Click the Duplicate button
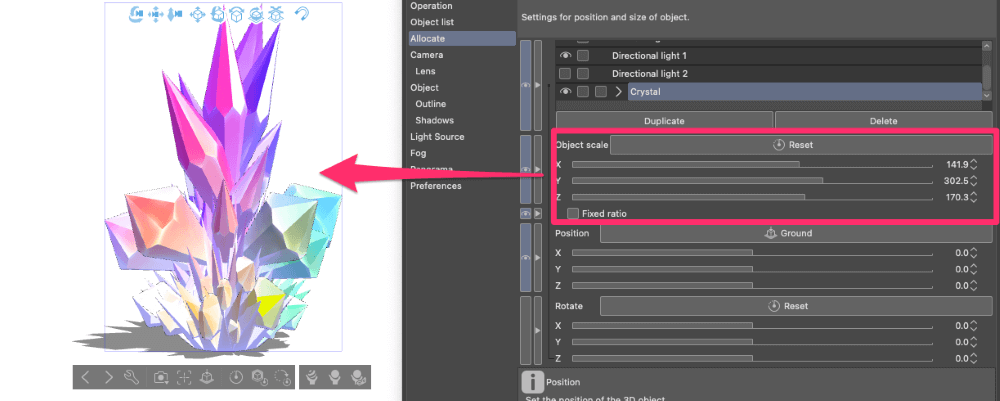Viewport: 1000px width, 401px height. pos(664,120)
